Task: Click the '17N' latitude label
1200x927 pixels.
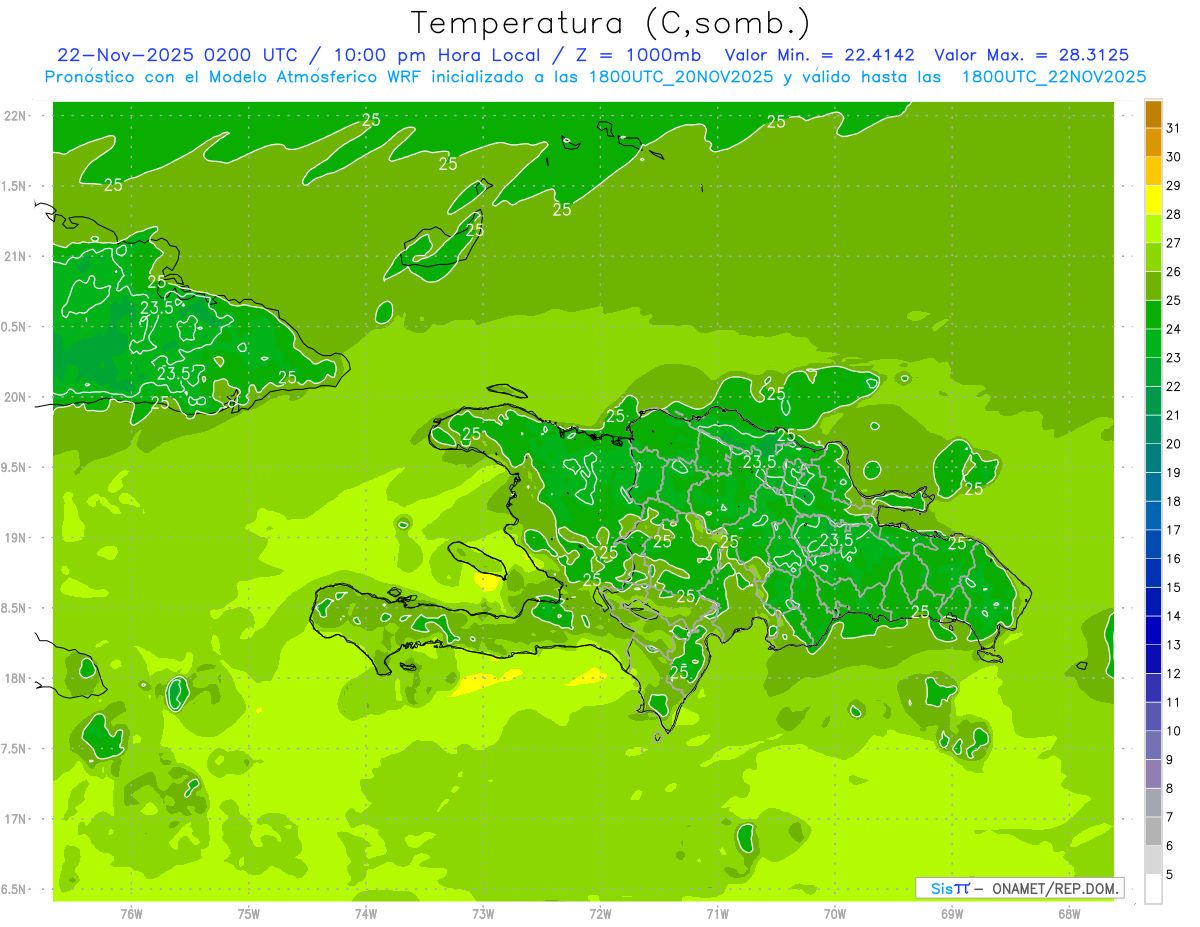Action: [15, 819]
